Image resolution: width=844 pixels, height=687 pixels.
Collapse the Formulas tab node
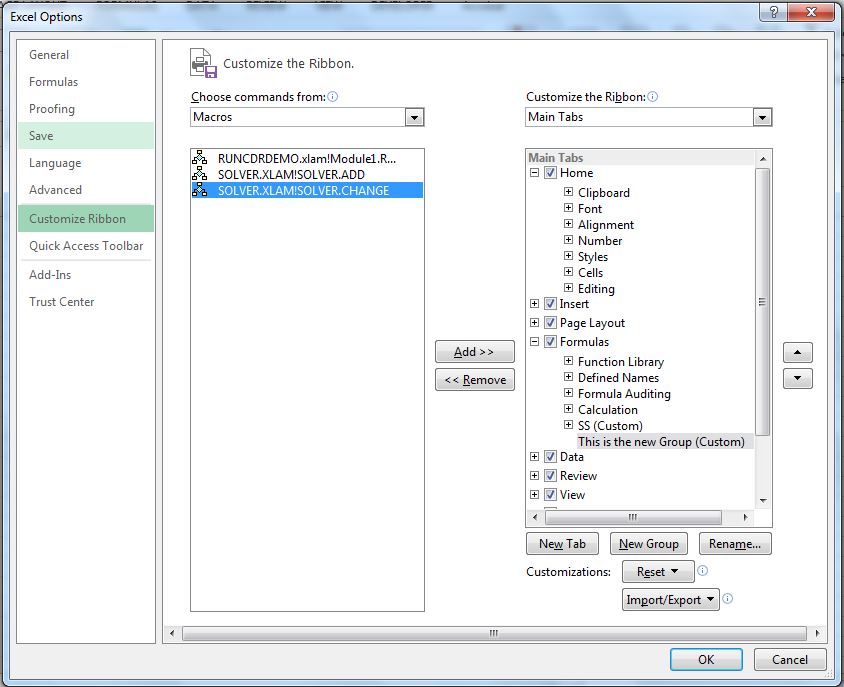click(534, 341)
